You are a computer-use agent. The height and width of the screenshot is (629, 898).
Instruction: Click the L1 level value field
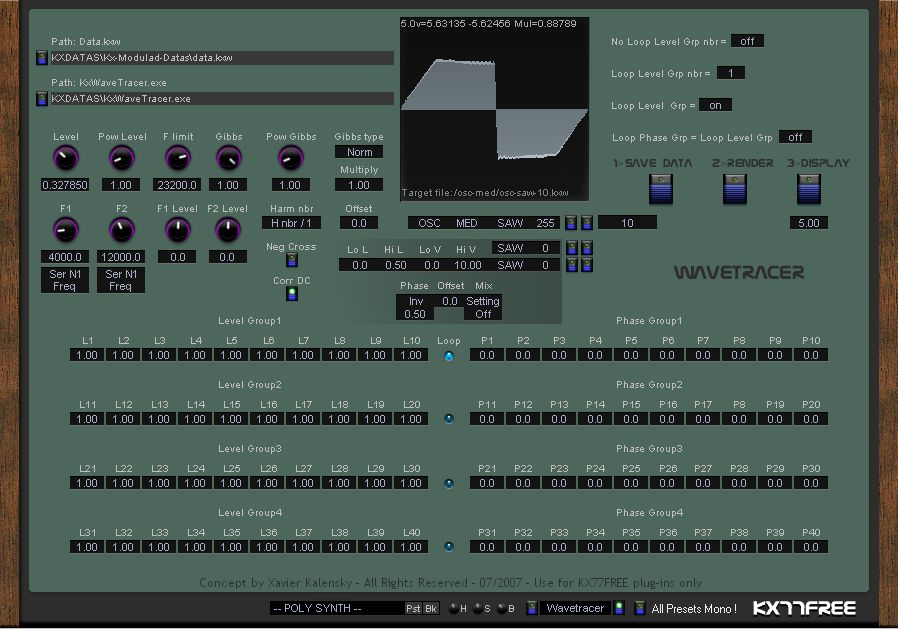click(x=87, y=355)
